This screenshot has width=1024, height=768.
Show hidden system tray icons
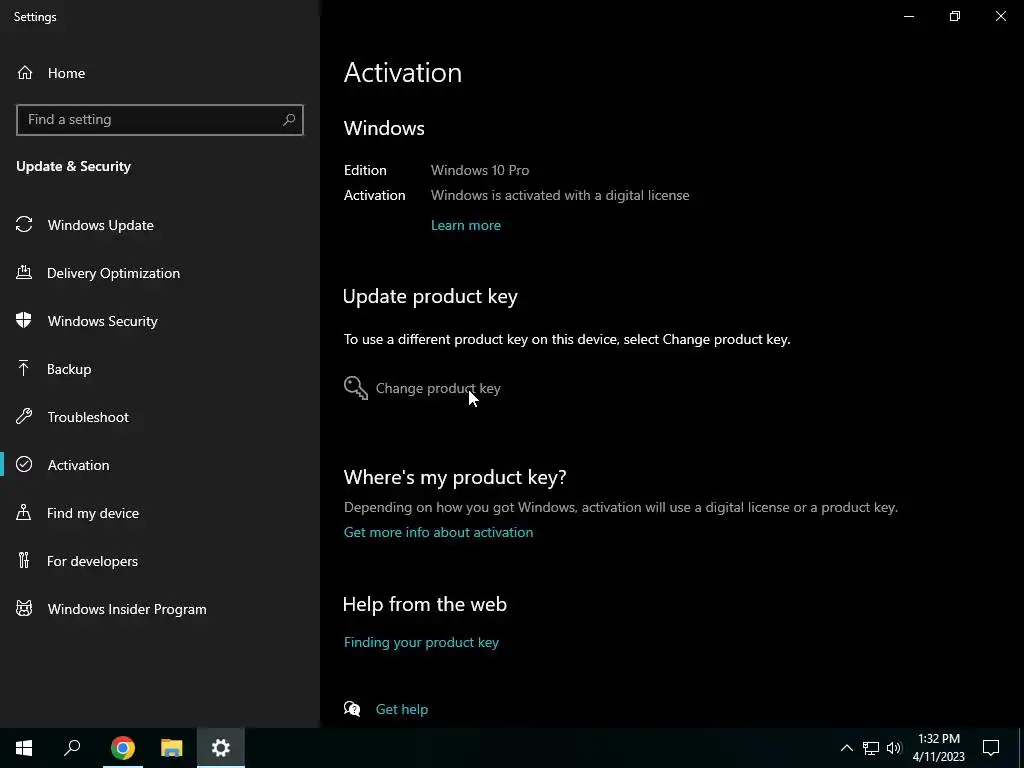point(846,748)
